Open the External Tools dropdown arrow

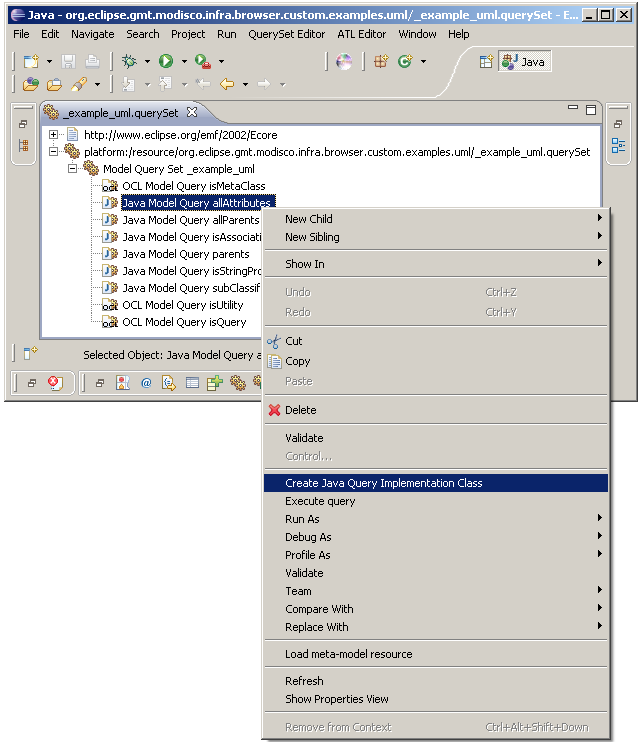click(221, 62)
